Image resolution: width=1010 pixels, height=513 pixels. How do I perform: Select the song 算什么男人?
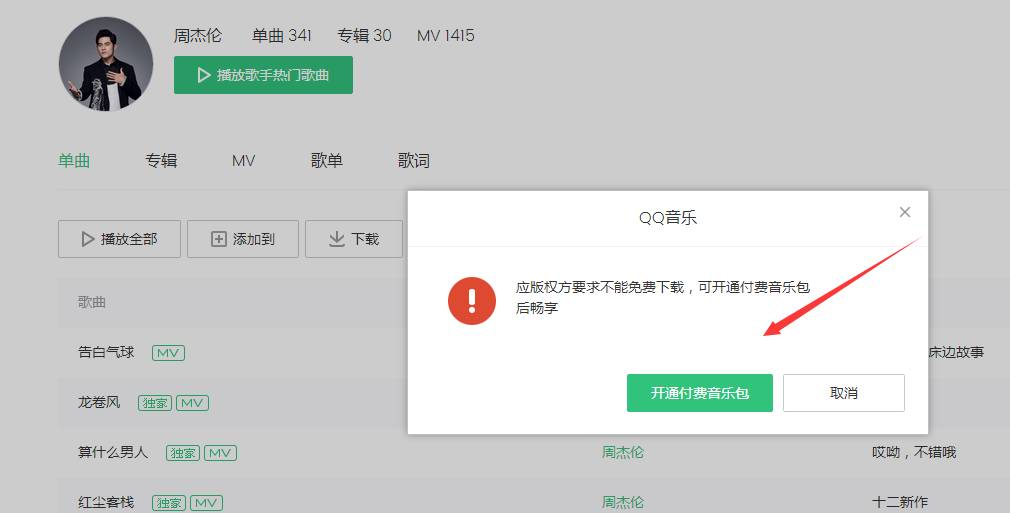click(x=113, y=452)
